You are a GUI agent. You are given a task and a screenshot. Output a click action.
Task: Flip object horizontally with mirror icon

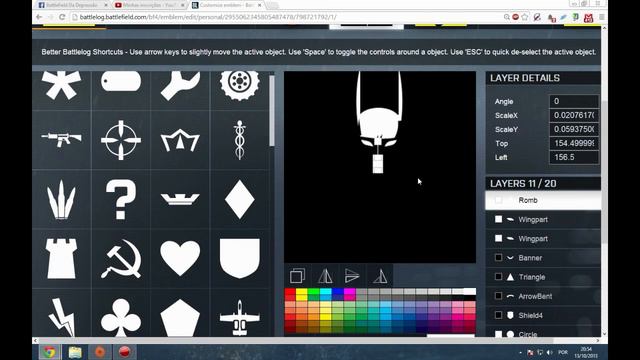pyautogui.click(x=325, y=276)
